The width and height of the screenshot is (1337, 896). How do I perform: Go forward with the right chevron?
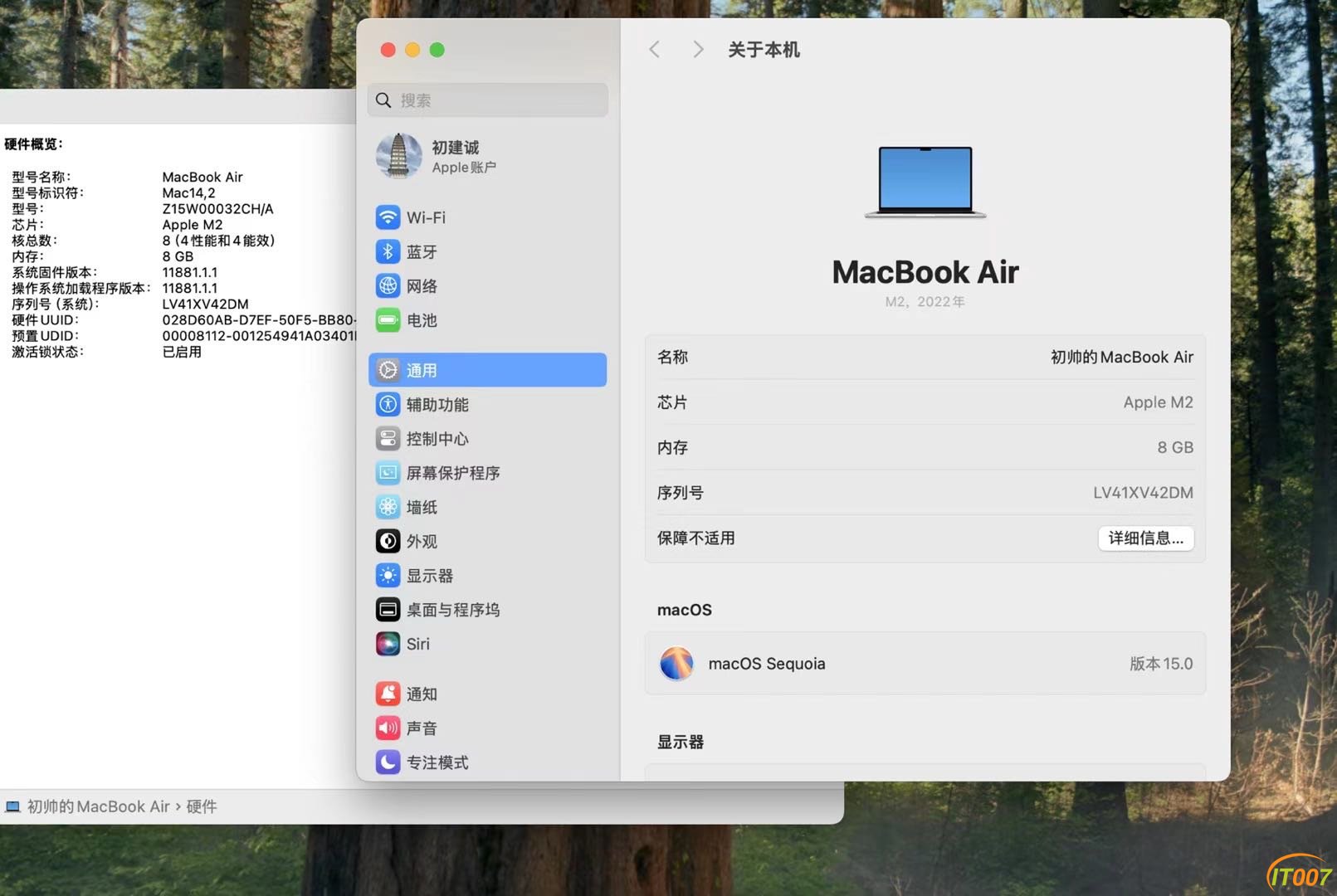point(698,50)
